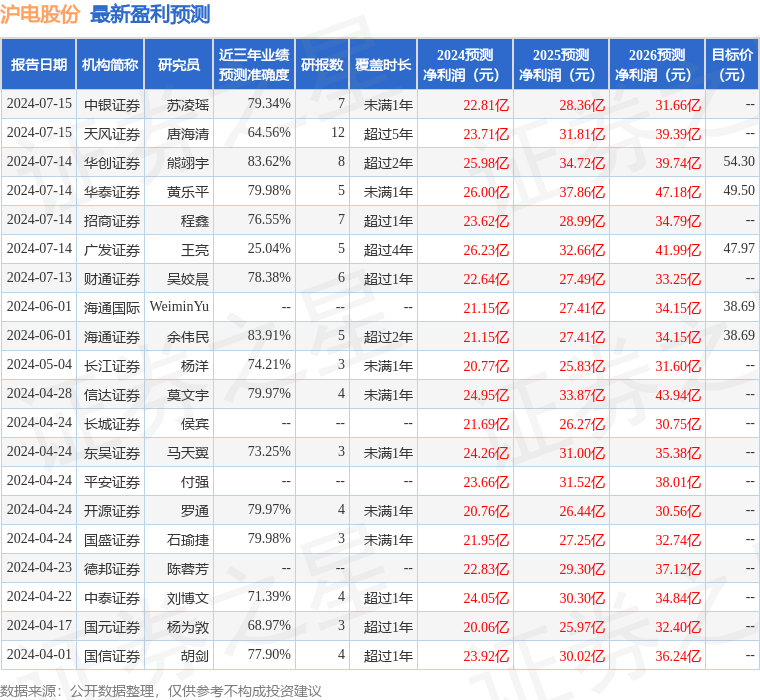The image size is (760, 700).
Task: Click target price 47.97
Action: 739,249
